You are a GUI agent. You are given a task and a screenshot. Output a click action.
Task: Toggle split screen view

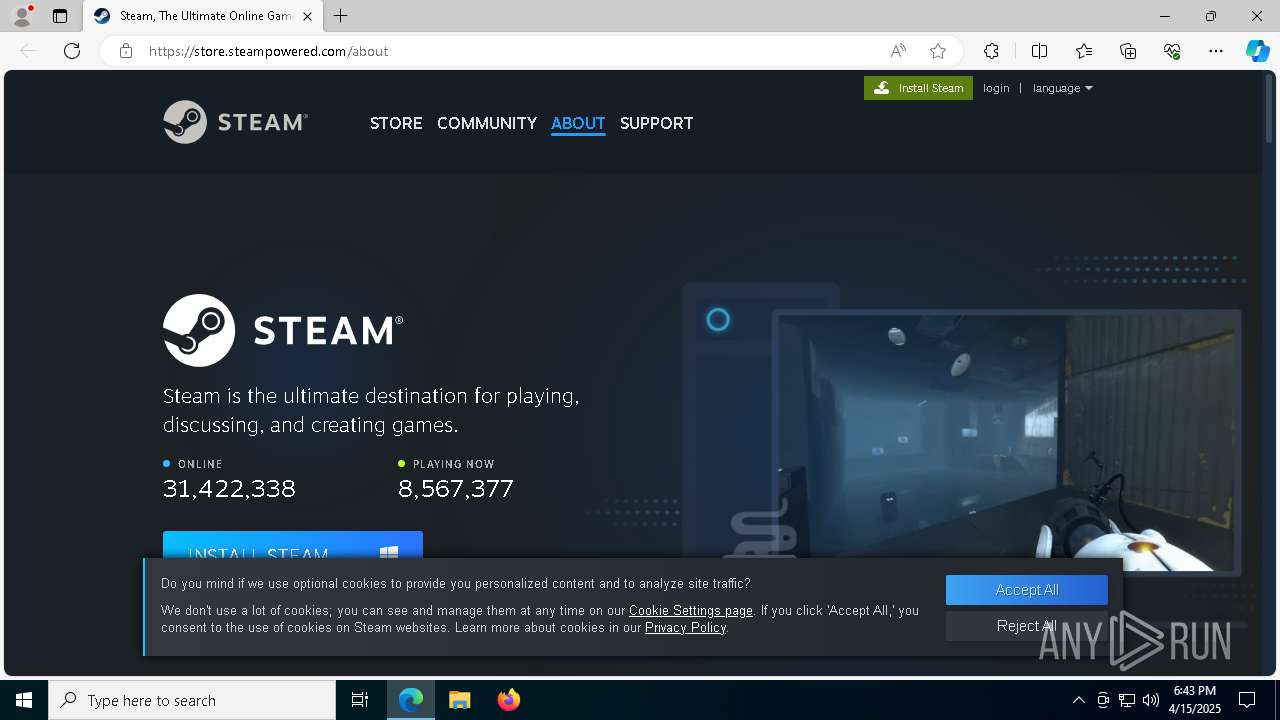click(x=1039, y=51)
